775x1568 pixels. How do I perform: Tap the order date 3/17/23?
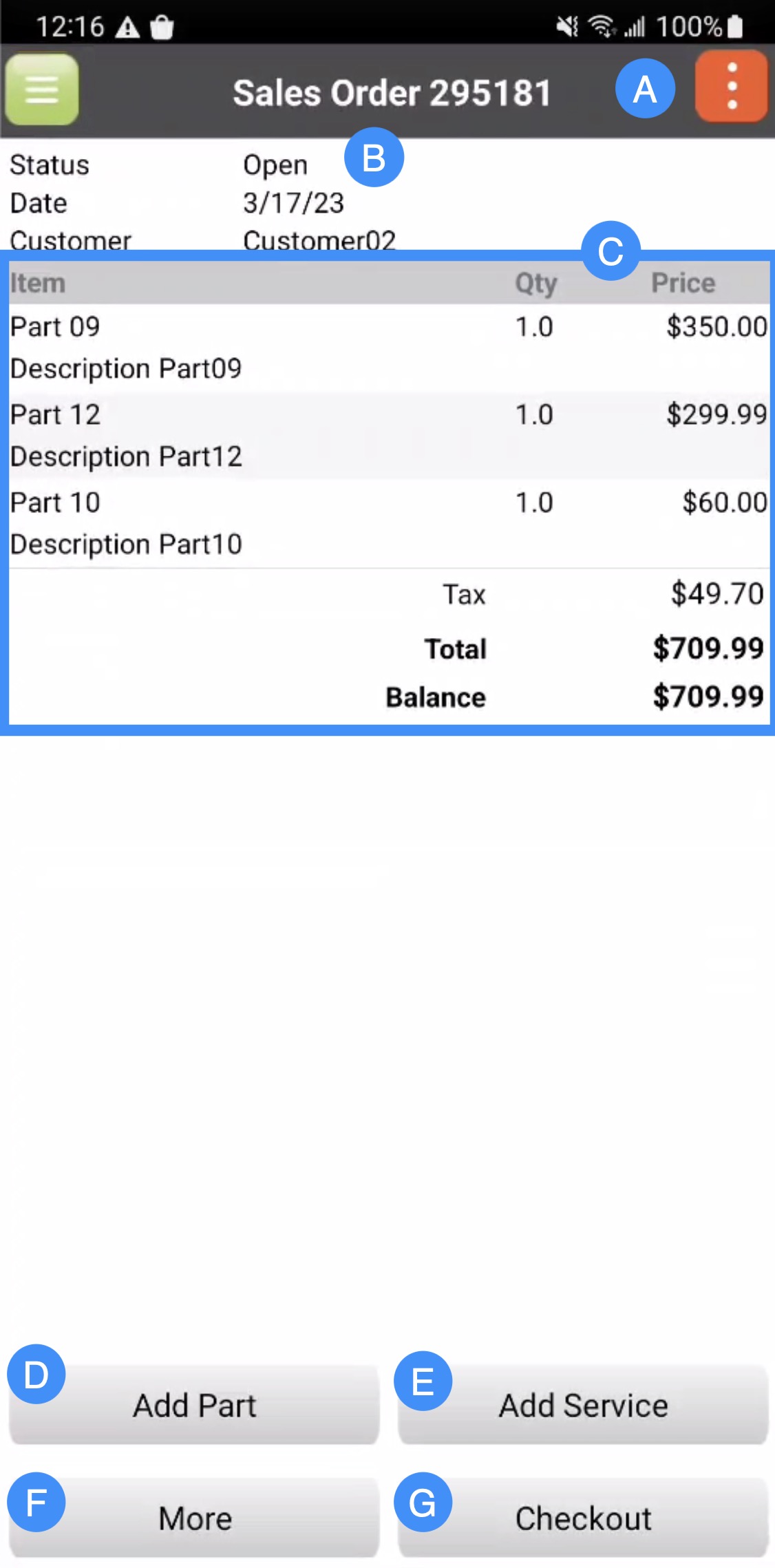[x=293, y=203]
